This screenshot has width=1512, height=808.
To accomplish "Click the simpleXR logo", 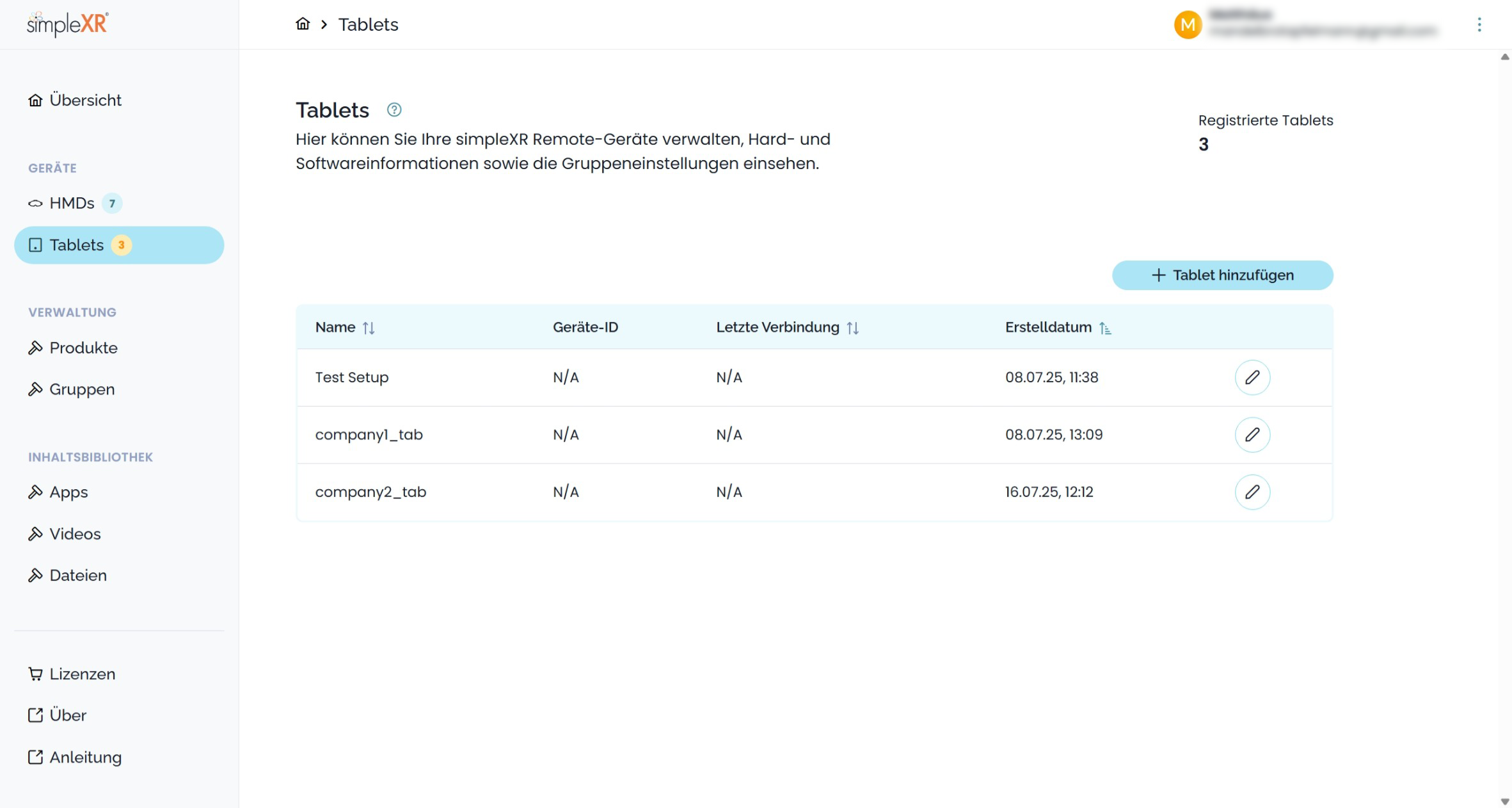I will (68, 24).
